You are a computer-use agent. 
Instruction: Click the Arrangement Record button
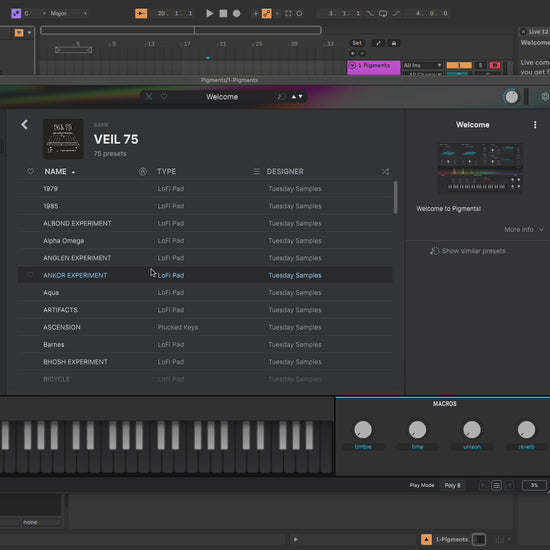[236, 13]
